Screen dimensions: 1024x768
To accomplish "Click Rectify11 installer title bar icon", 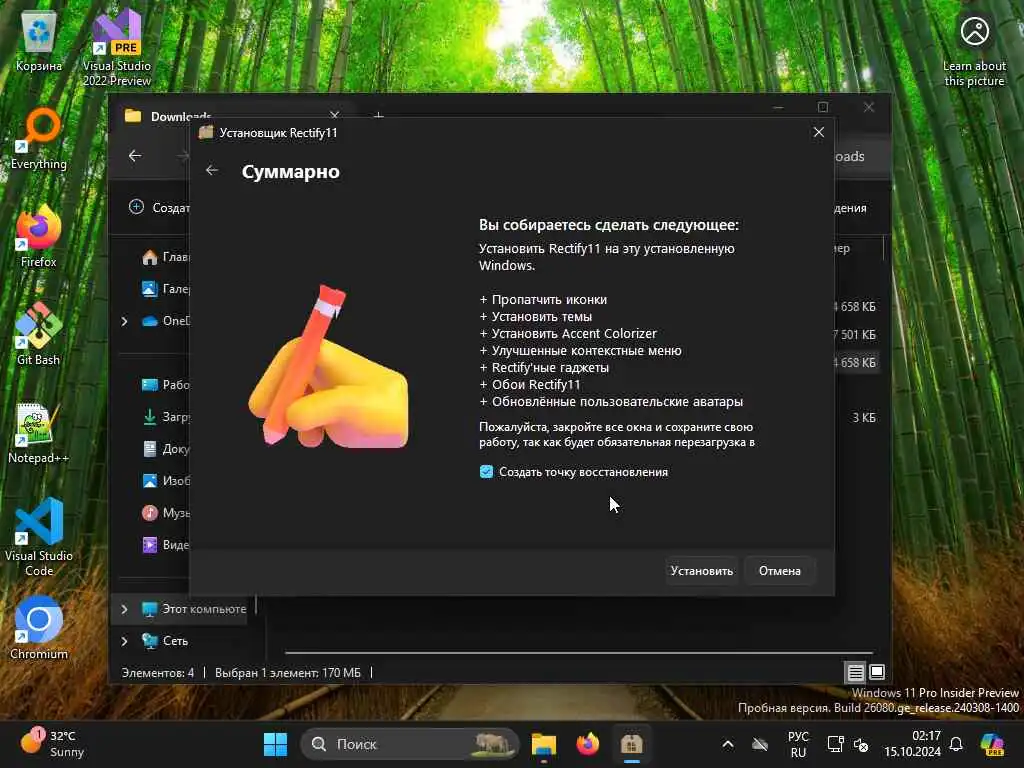I will 206,133.
